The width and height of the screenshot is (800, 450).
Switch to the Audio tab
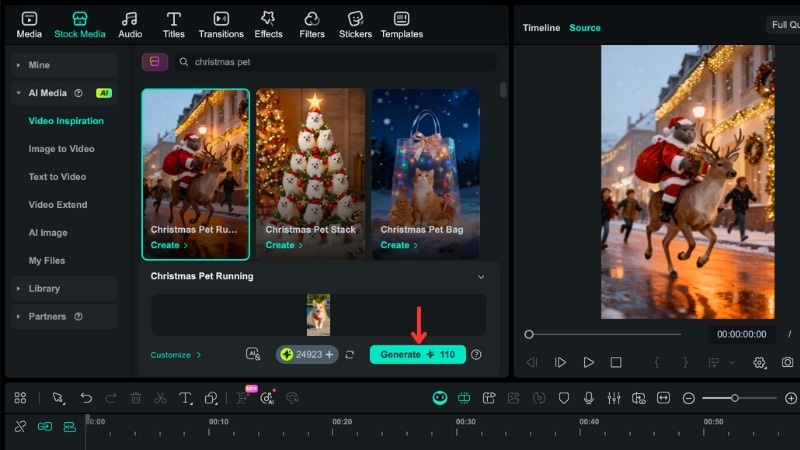pos(130,25)
